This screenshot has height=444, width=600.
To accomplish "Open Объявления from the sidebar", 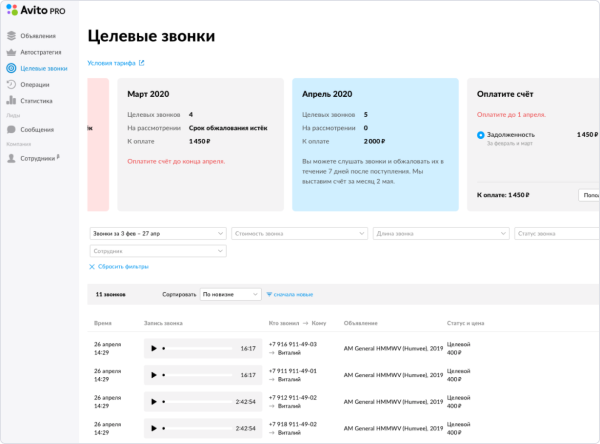I will [x=38, y=36].
